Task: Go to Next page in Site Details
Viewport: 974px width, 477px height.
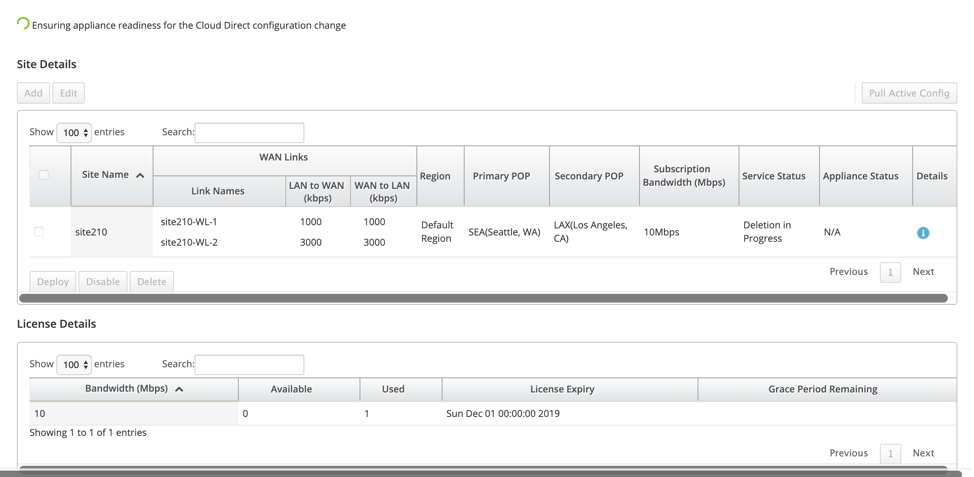Action: point(923,271)
